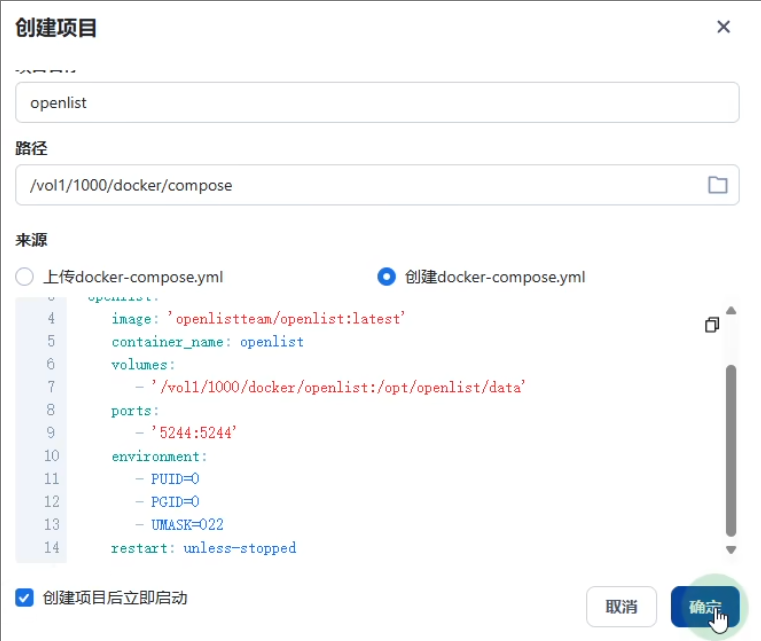Click the ports: line in editor
The height and width of the screenshot is (641, 761).
pos(135,411)
